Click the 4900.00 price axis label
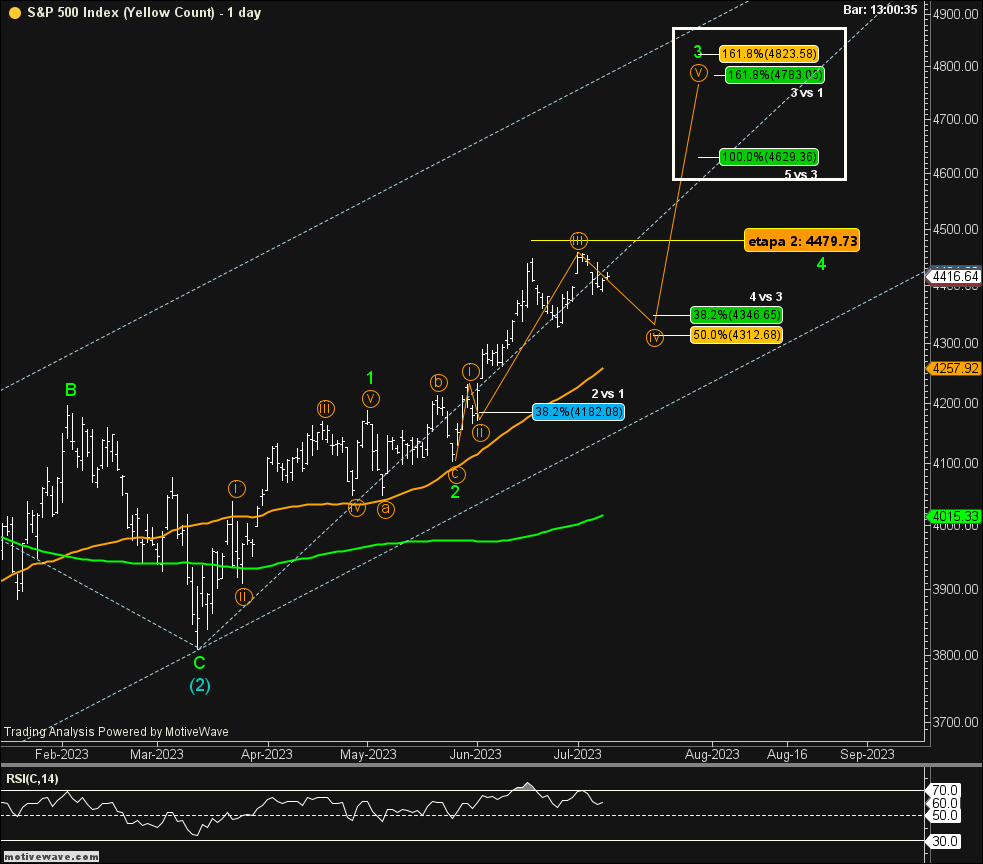Viewport: 983px width, 864px height. point(955,14)
